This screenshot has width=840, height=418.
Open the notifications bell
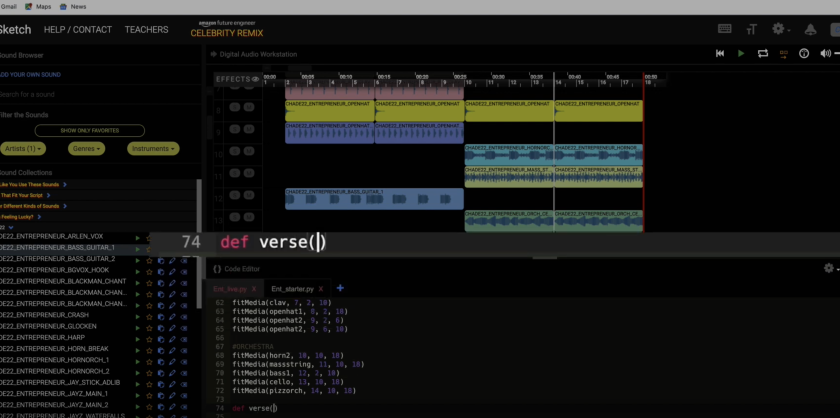[x=809, y=29]
